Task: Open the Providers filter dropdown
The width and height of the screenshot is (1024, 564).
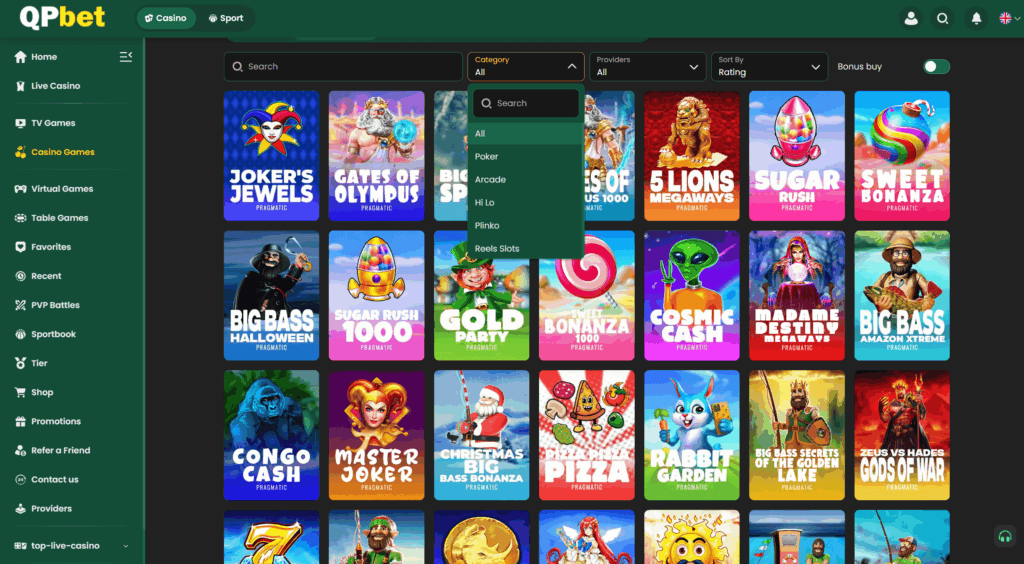Action: [648, 67]
